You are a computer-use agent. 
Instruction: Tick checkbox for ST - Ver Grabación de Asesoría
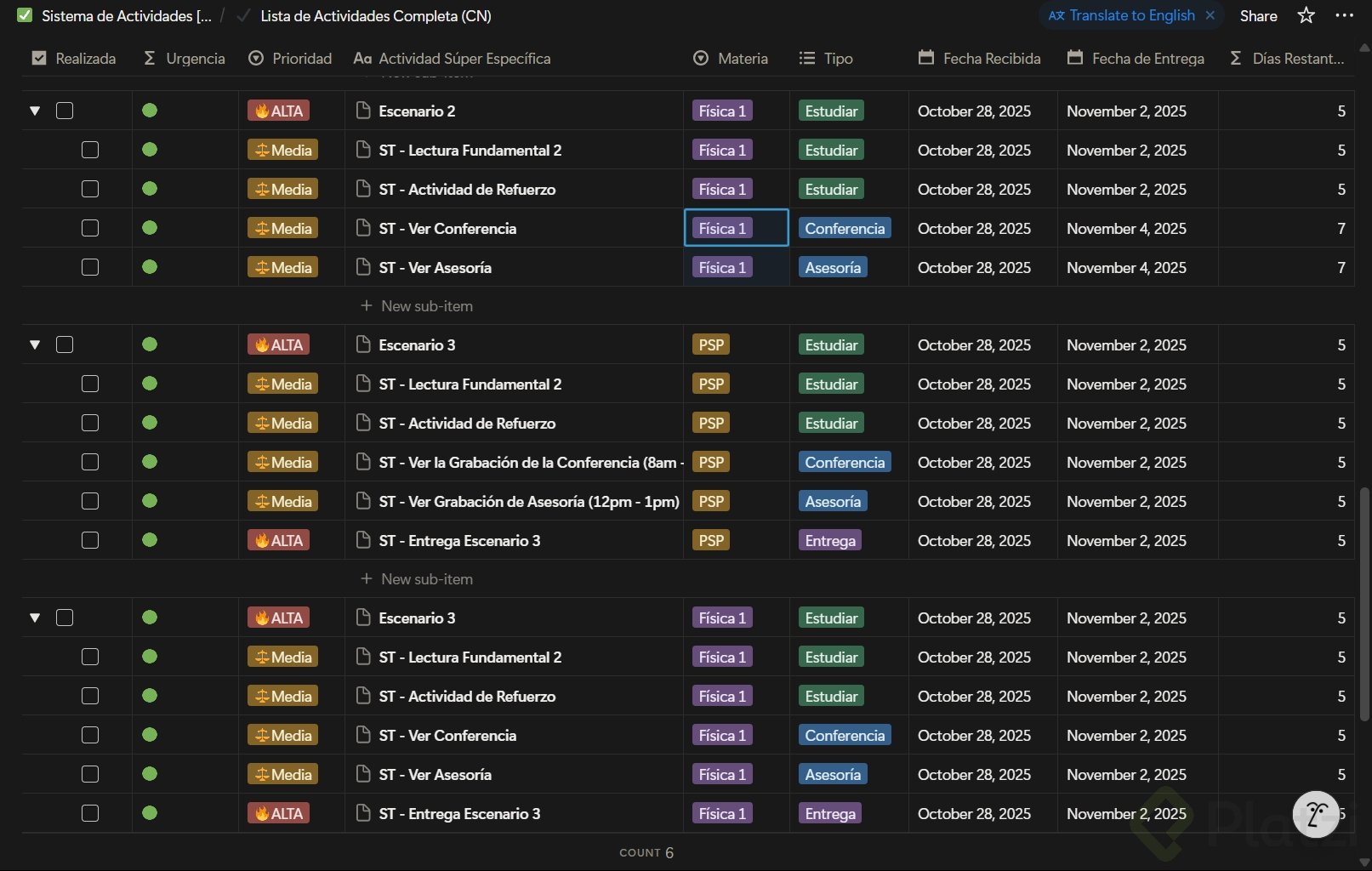click(90, 501)
